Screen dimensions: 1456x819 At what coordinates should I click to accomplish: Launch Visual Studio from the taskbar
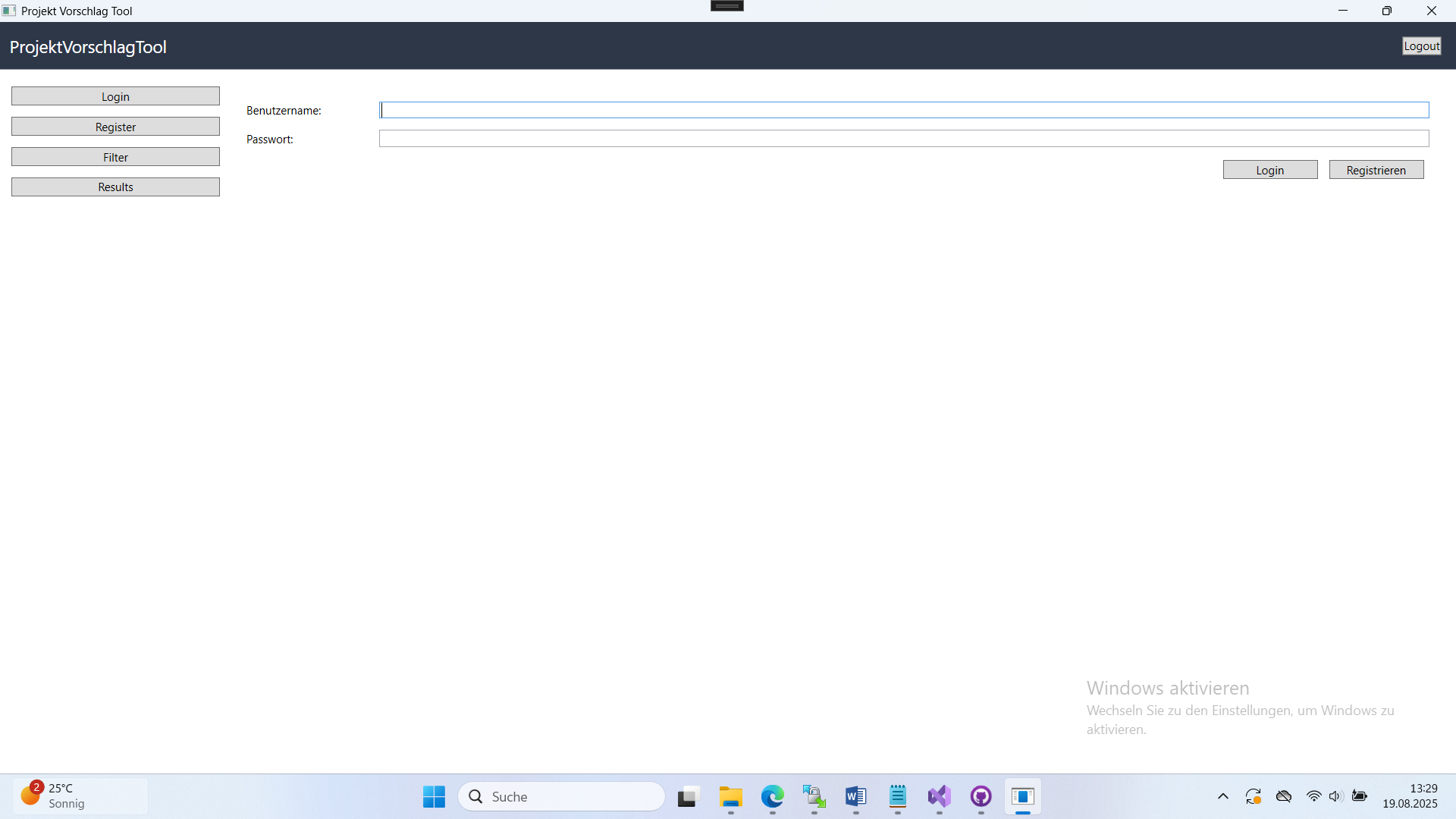pos(939,797)
